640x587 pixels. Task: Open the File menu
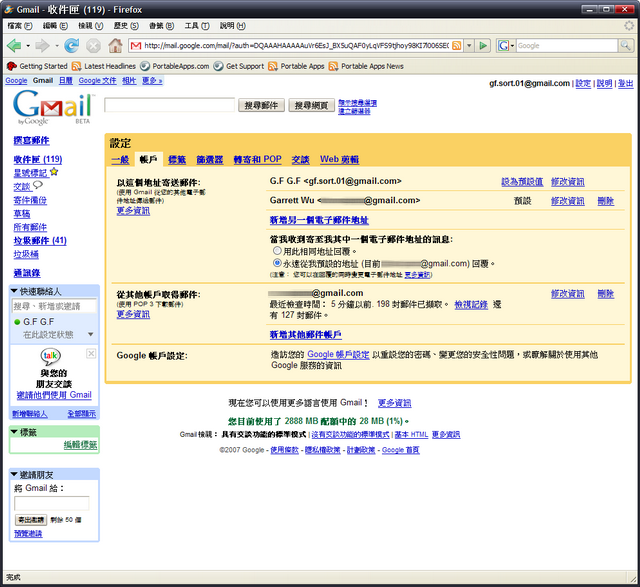[x=20, y=26]
